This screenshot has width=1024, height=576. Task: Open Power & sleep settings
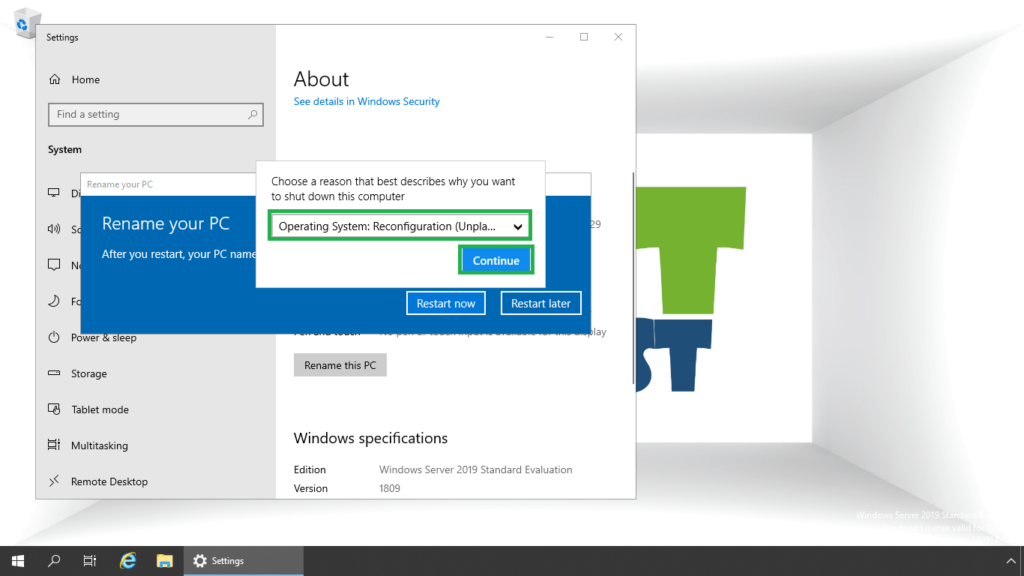point(103,338)
